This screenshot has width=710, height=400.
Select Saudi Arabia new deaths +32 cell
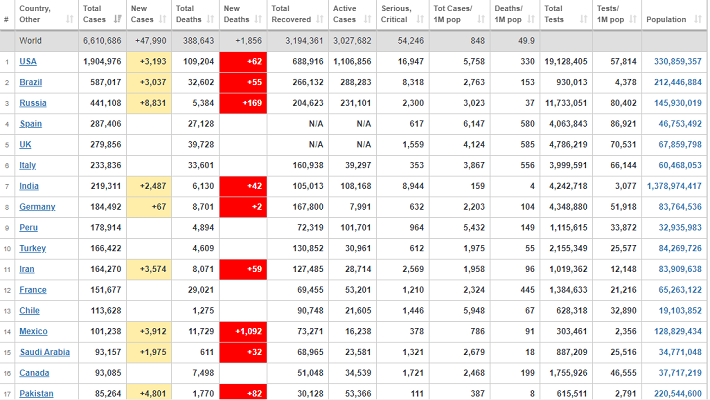[243, 352]
